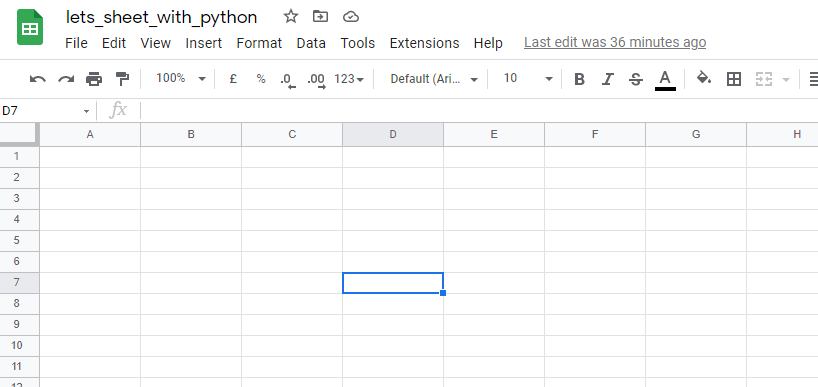Open the Insert menu
818x387 pixels.
click(203, 43)
